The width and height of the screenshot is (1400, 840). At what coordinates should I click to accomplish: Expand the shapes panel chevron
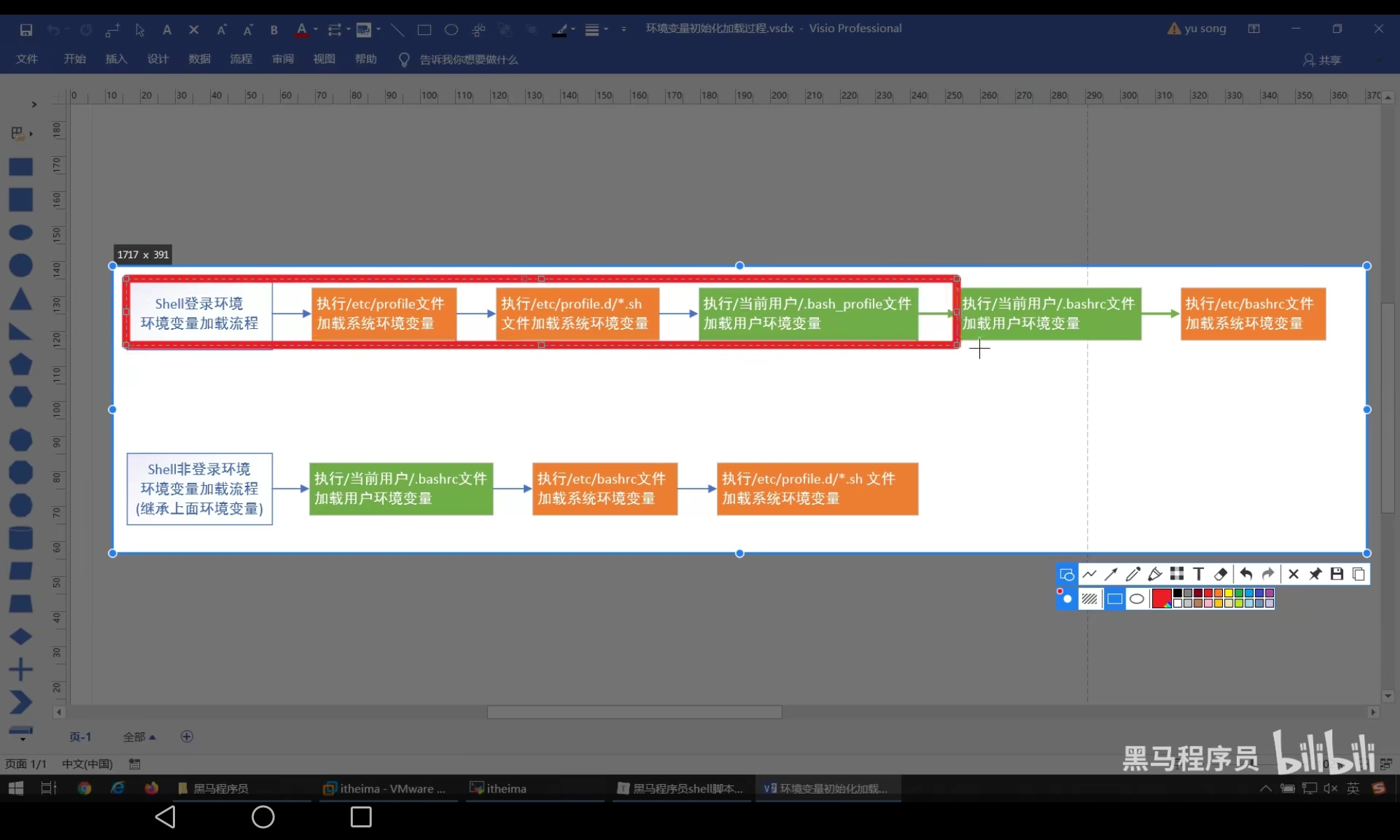34,104
